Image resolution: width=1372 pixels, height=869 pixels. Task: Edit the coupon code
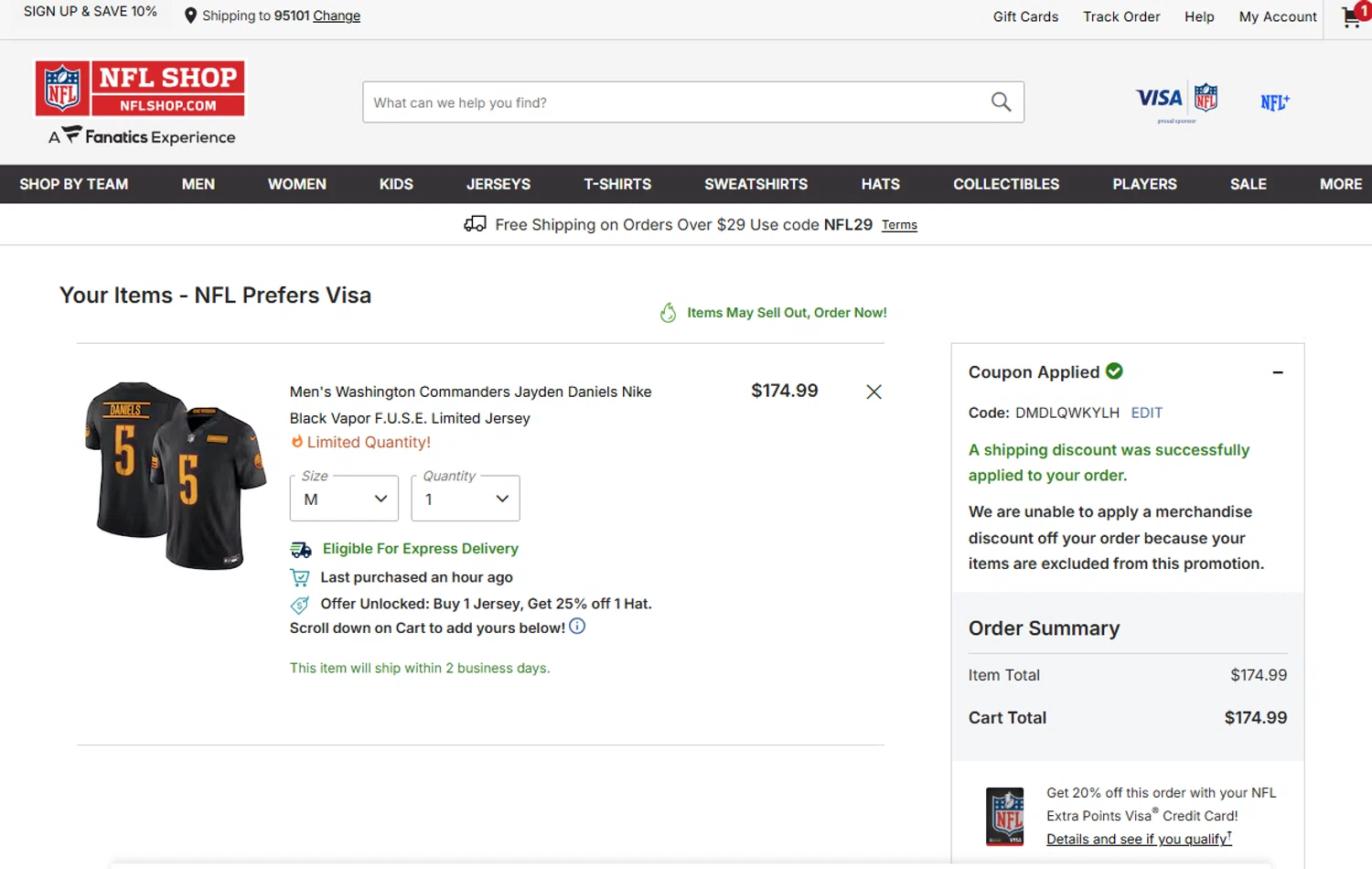pos(1146,413)
